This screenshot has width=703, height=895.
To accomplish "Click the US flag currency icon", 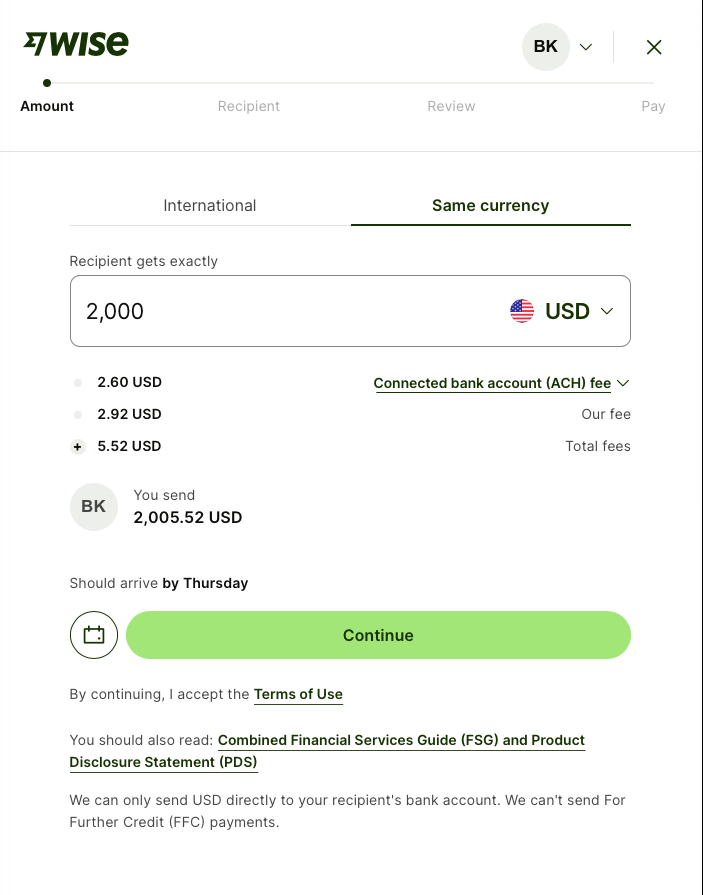I will coord(522,311).
